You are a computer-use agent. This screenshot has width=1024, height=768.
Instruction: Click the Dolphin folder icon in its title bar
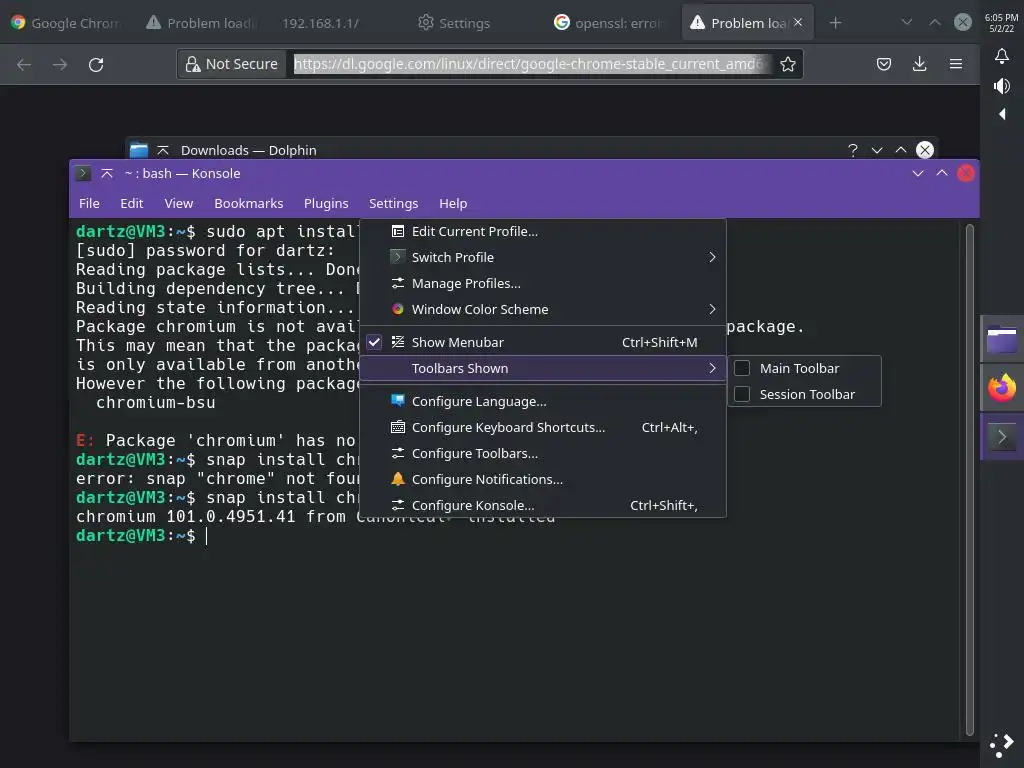pos(138,150)
